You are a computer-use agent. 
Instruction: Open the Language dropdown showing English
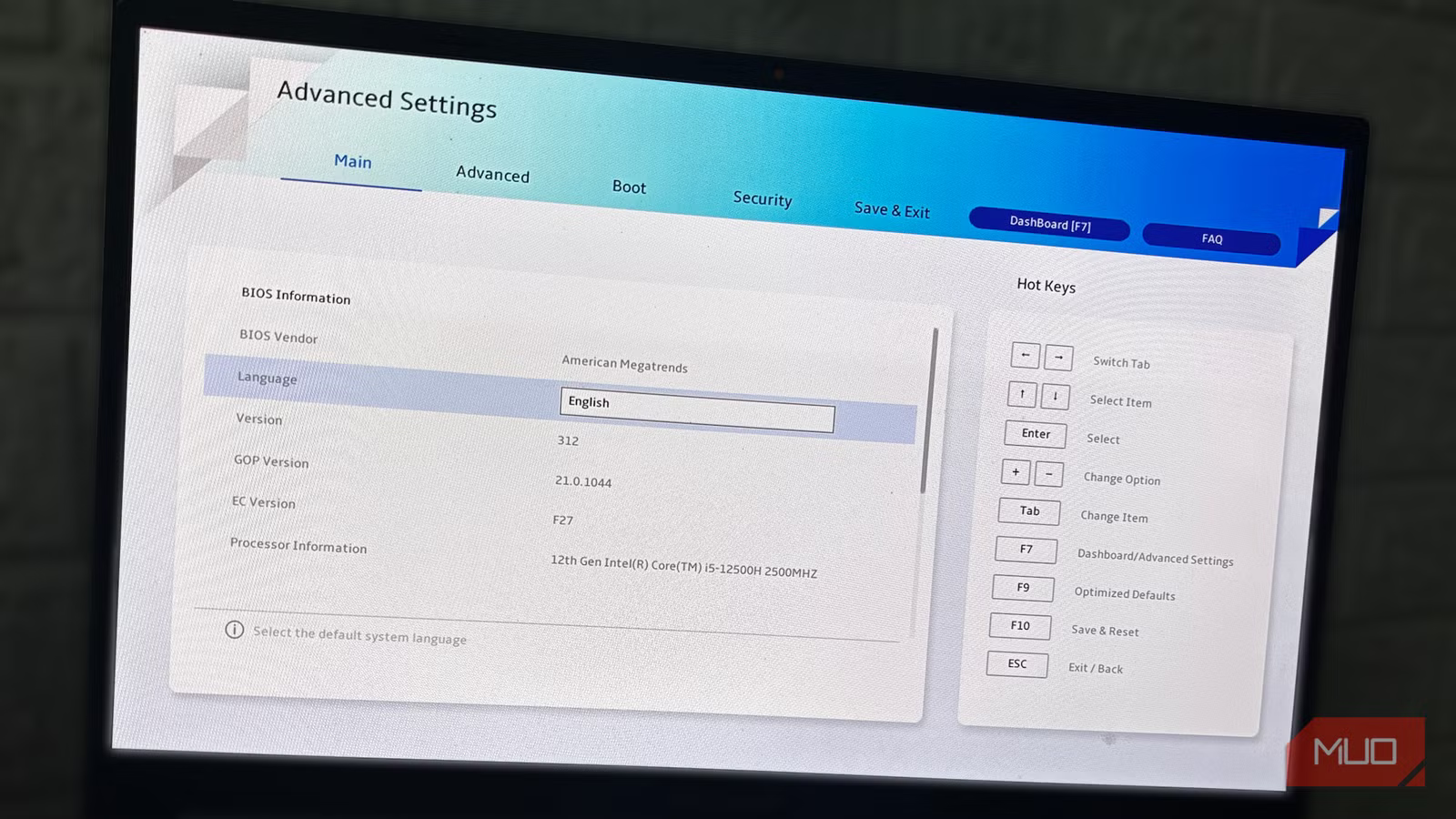697,409
